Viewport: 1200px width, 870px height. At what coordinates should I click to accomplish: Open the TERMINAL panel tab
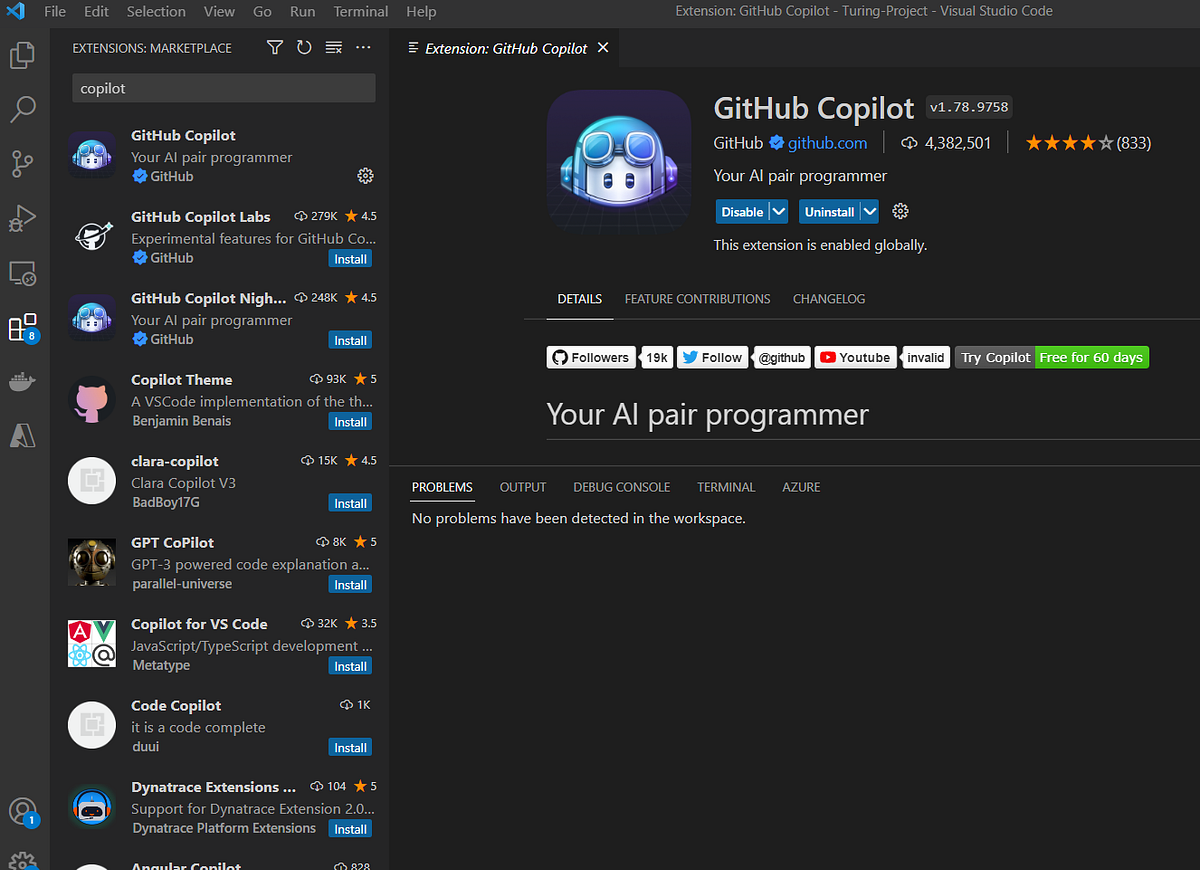(726, 487)
